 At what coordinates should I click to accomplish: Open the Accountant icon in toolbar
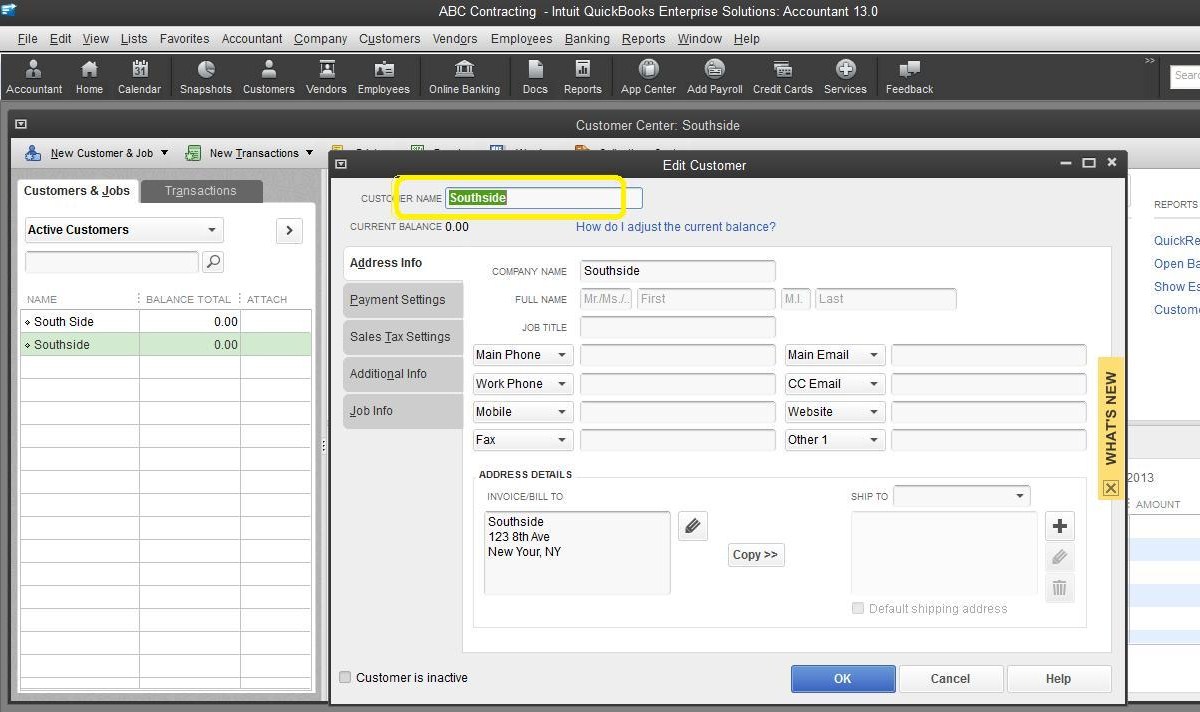tap(34, 77)
